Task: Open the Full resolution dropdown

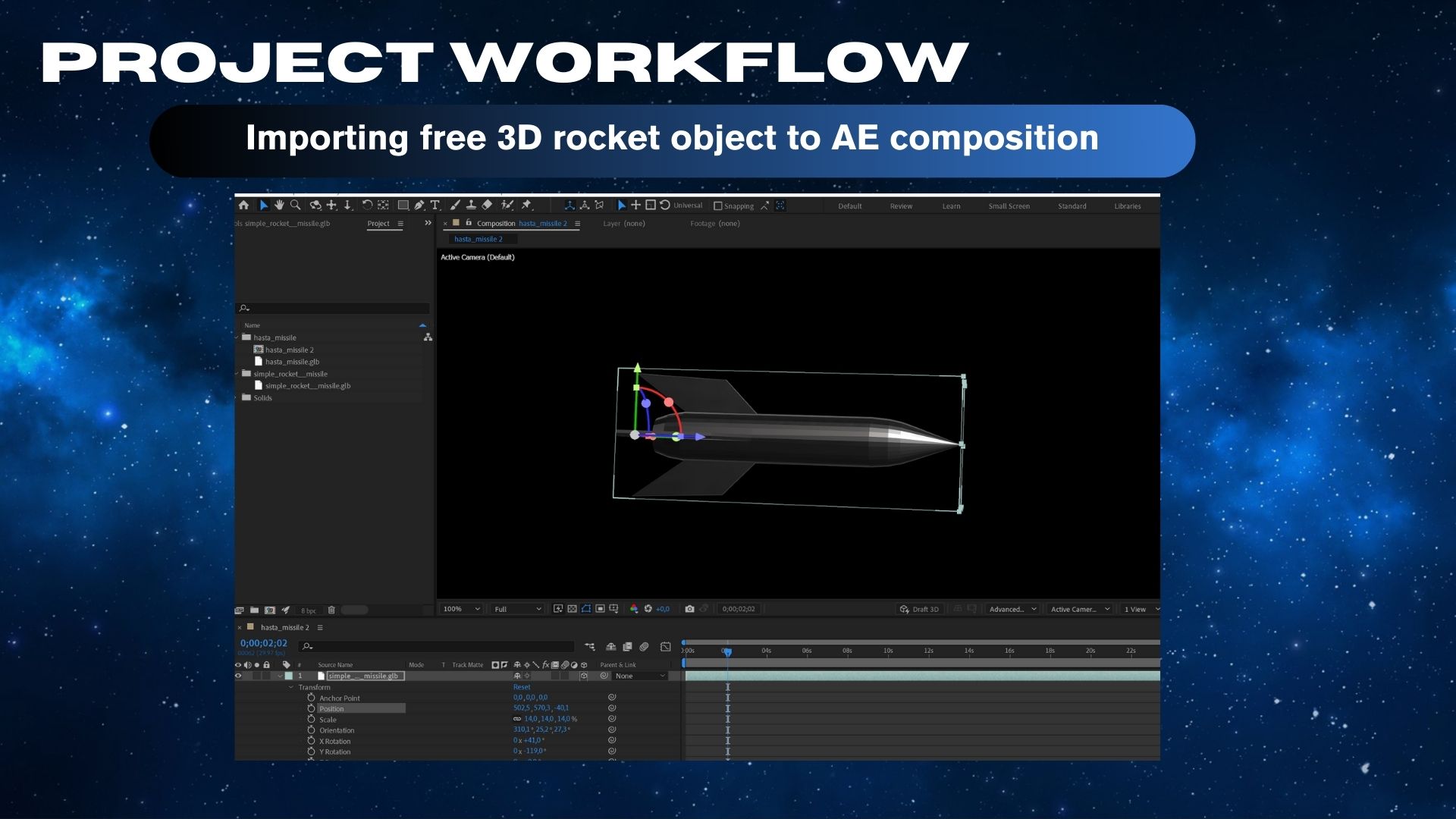Action: [518, 609]
